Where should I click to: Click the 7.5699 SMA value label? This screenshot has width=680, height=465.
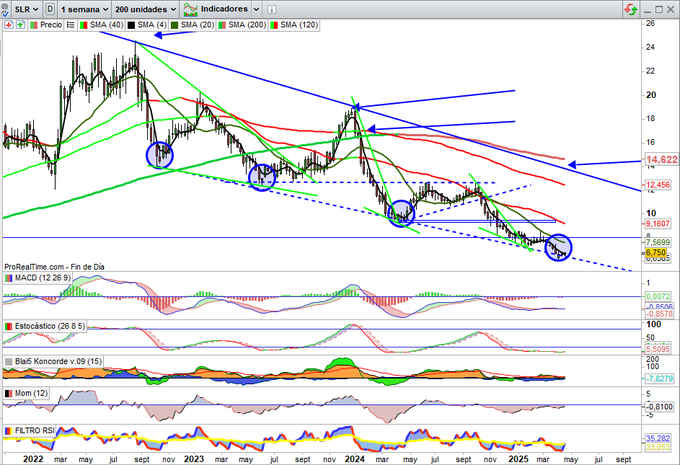(658, 242)
